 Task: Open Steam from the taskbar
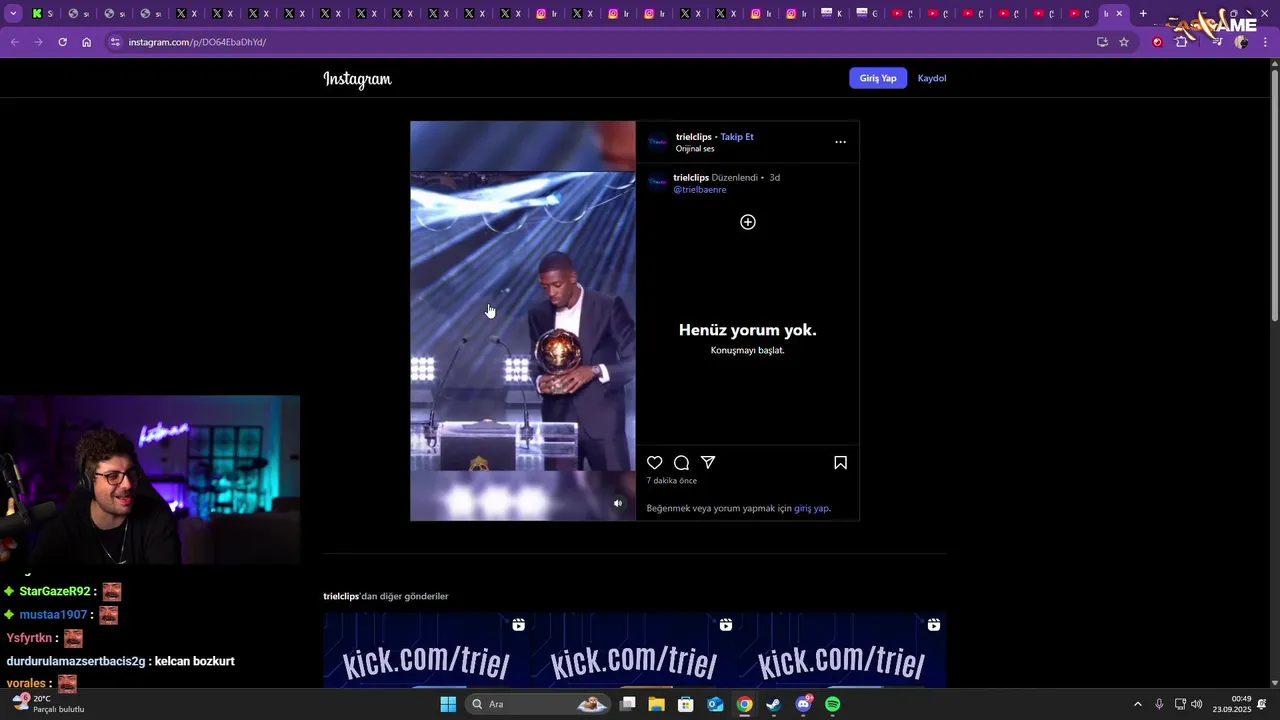click(x=774, y=704)
